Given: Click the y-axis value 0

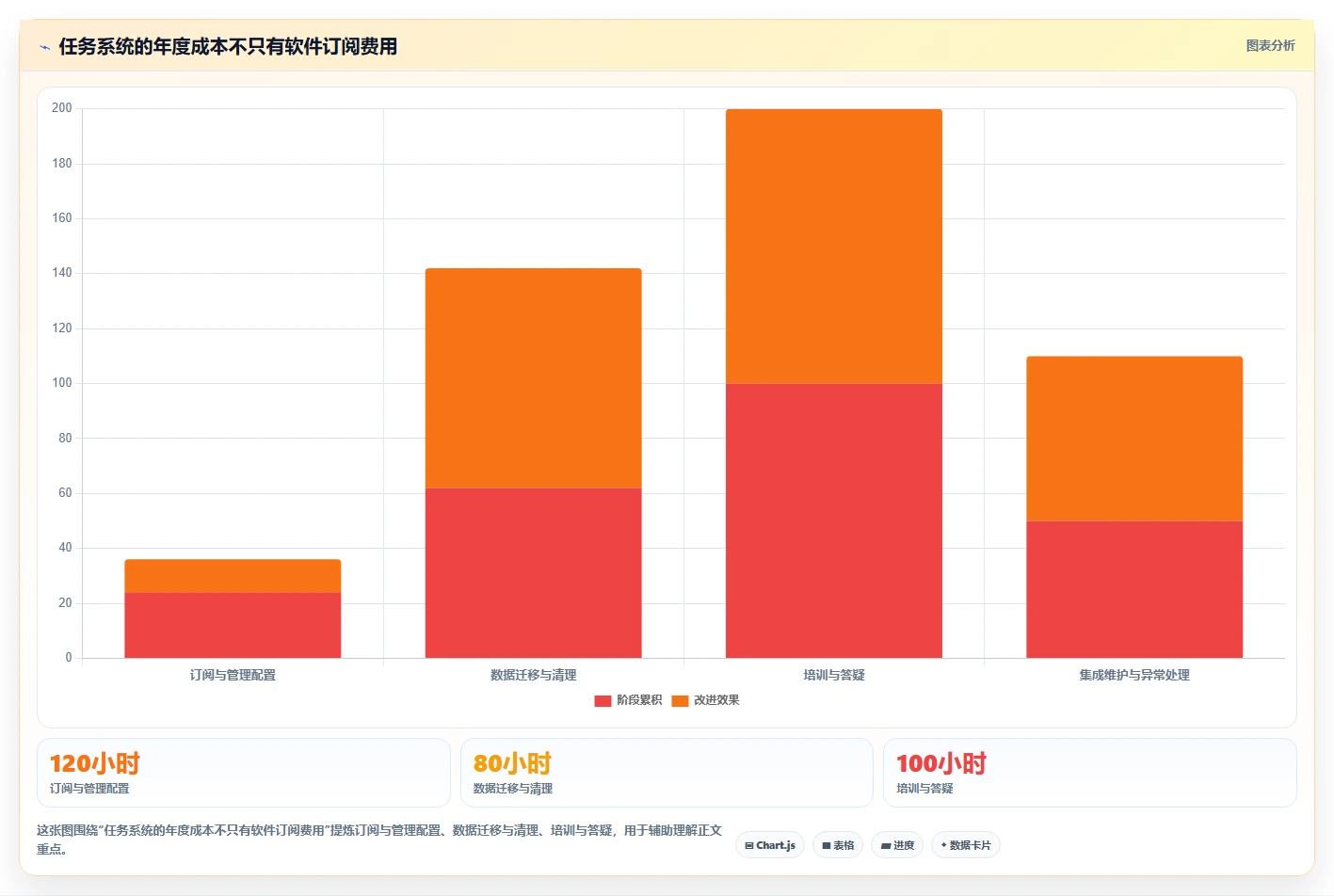Looking at the screenshot, I should 68,658.
